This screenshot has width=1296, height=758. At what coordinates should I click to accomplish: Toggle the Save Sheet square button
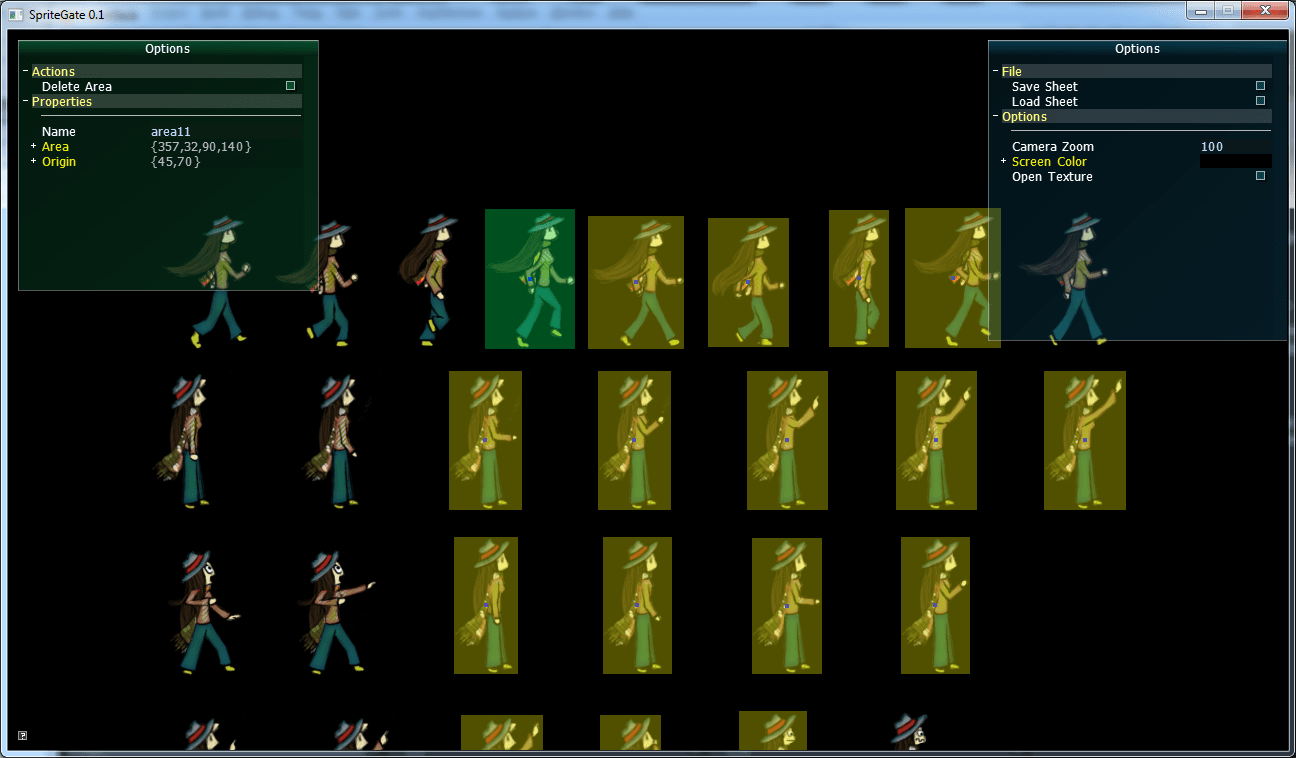[x=1260, y=86]
